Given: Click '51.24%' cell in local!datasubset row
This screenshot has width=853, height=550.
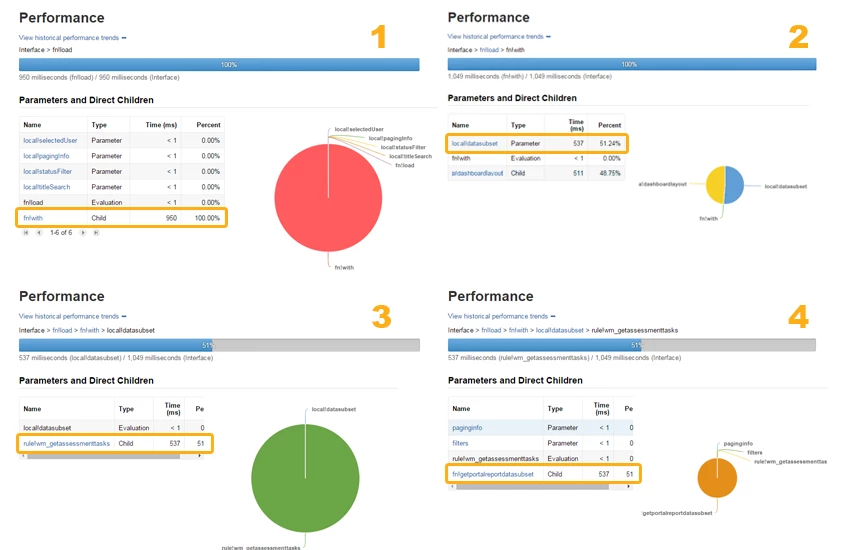Looking at the screenshot, I should coord(610,144).
